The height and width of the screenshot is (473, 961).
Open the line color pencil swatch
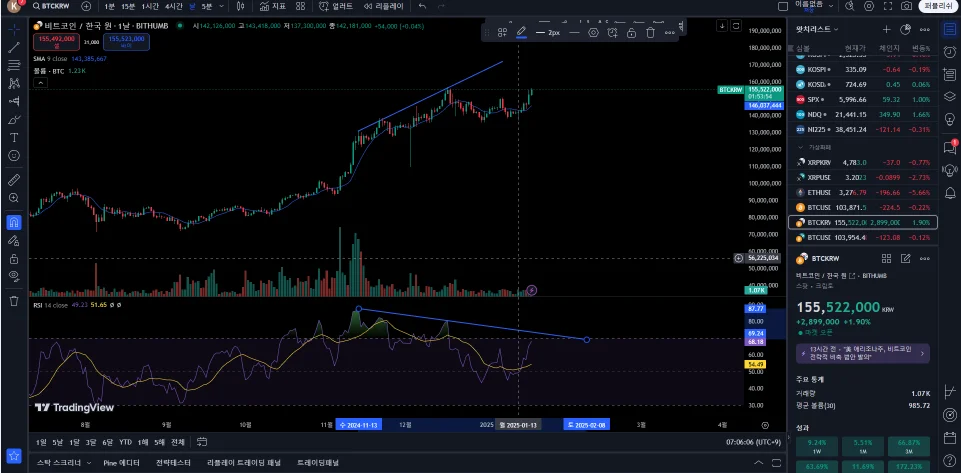(522, 32)
